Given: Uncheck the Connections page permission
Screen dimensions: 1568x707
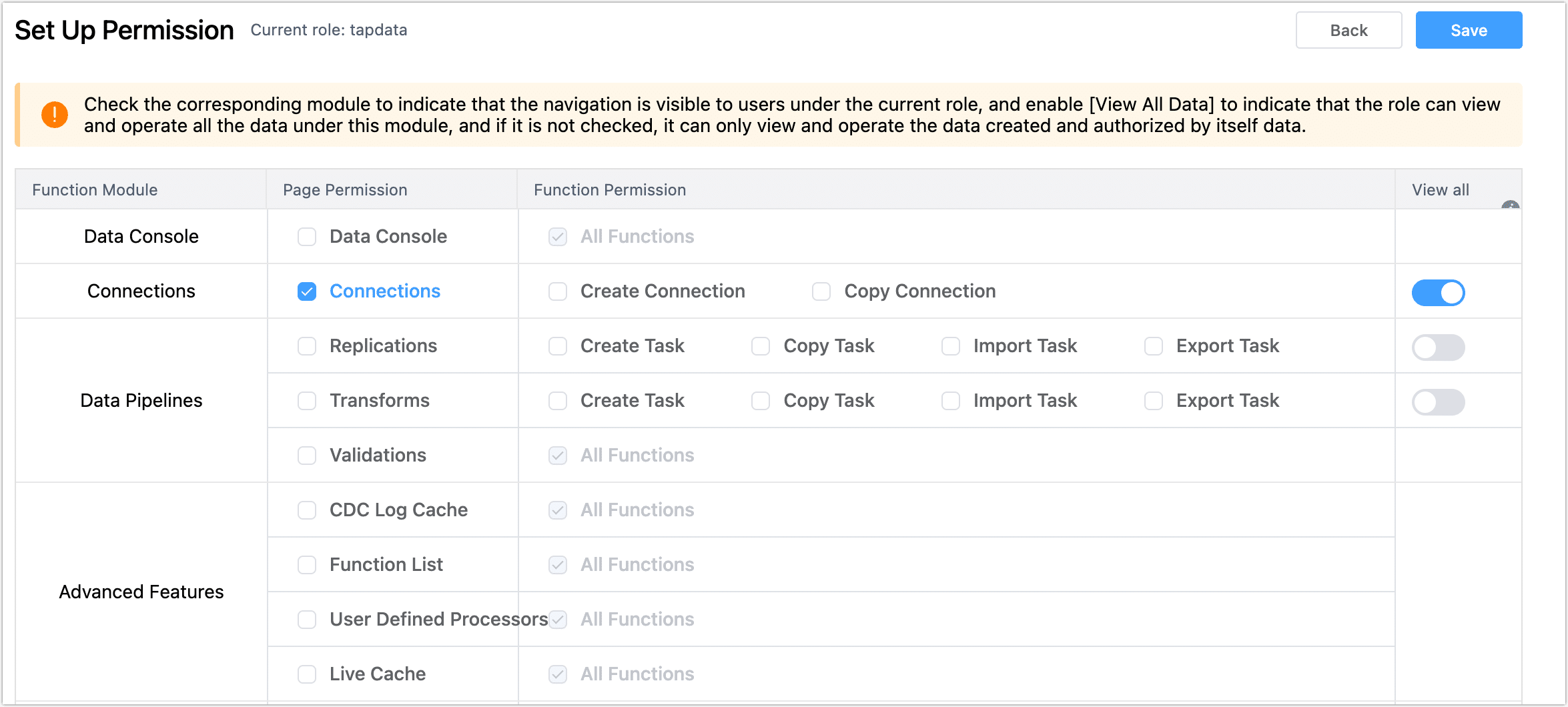Looking at the screenshot, I should (307, 291).
